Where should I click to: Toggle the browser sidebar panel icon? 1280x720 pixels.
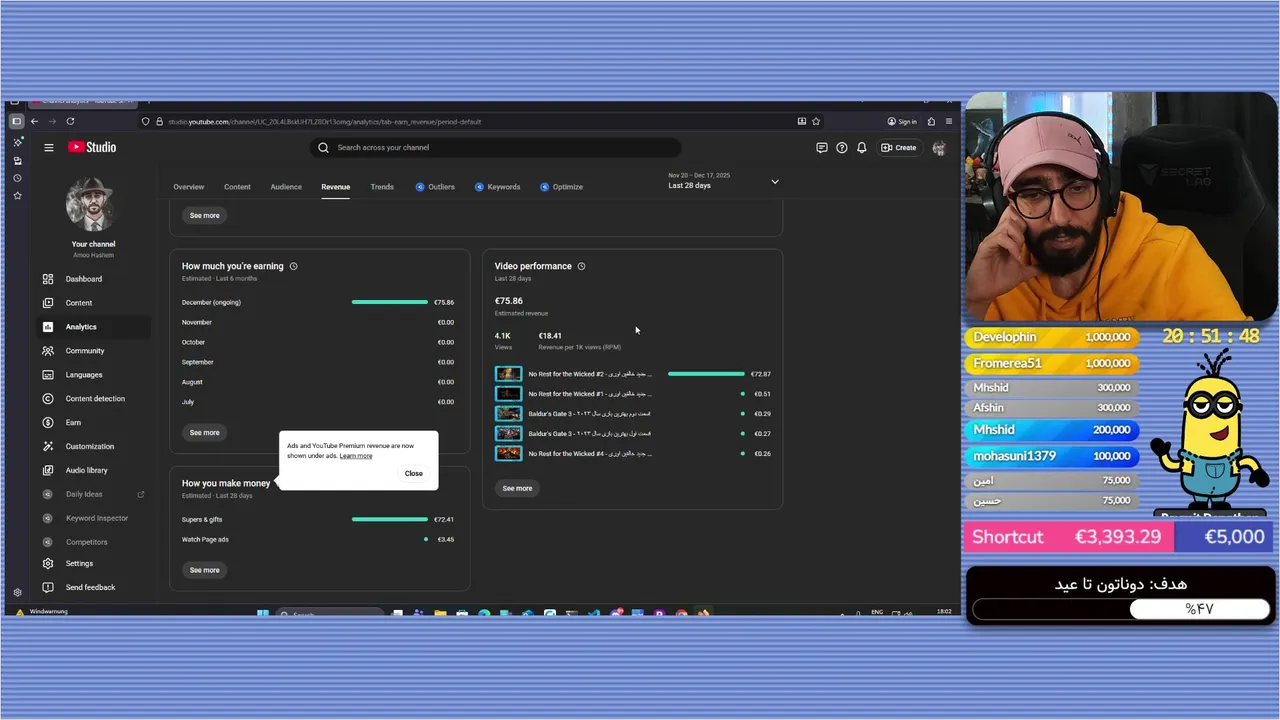(16, 121)
